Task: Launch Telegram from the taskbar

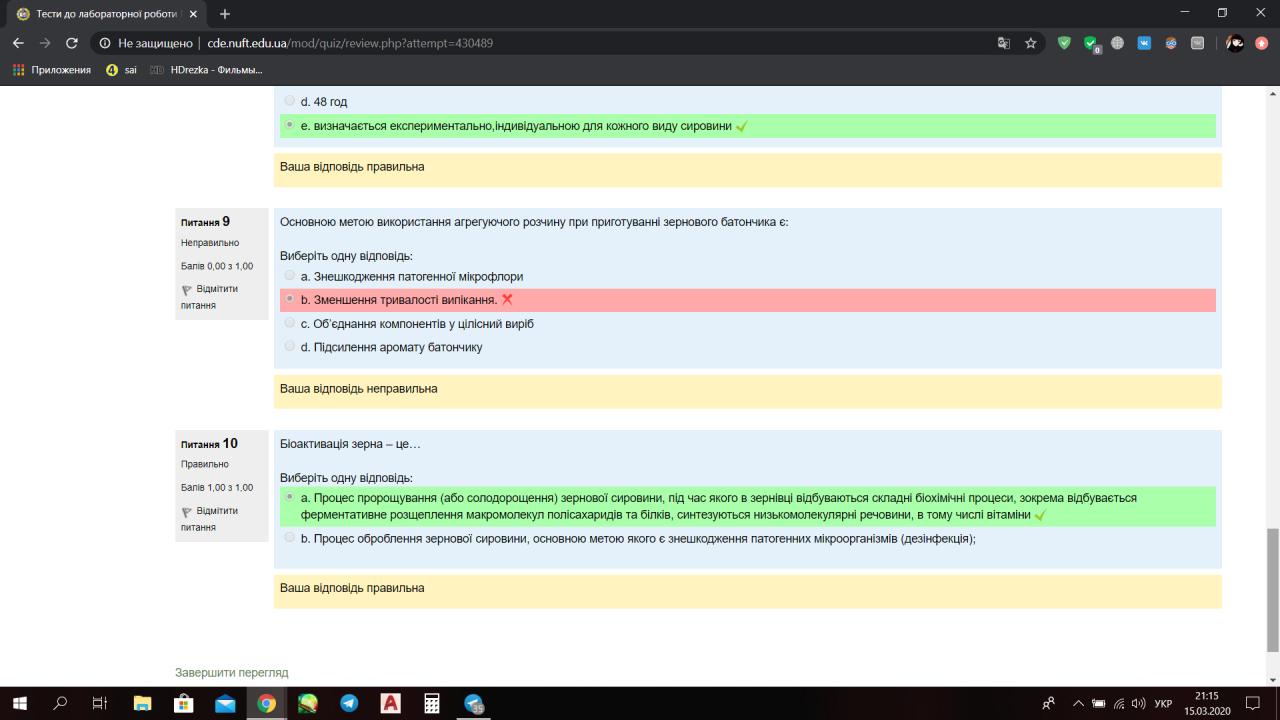Action: 349,703
